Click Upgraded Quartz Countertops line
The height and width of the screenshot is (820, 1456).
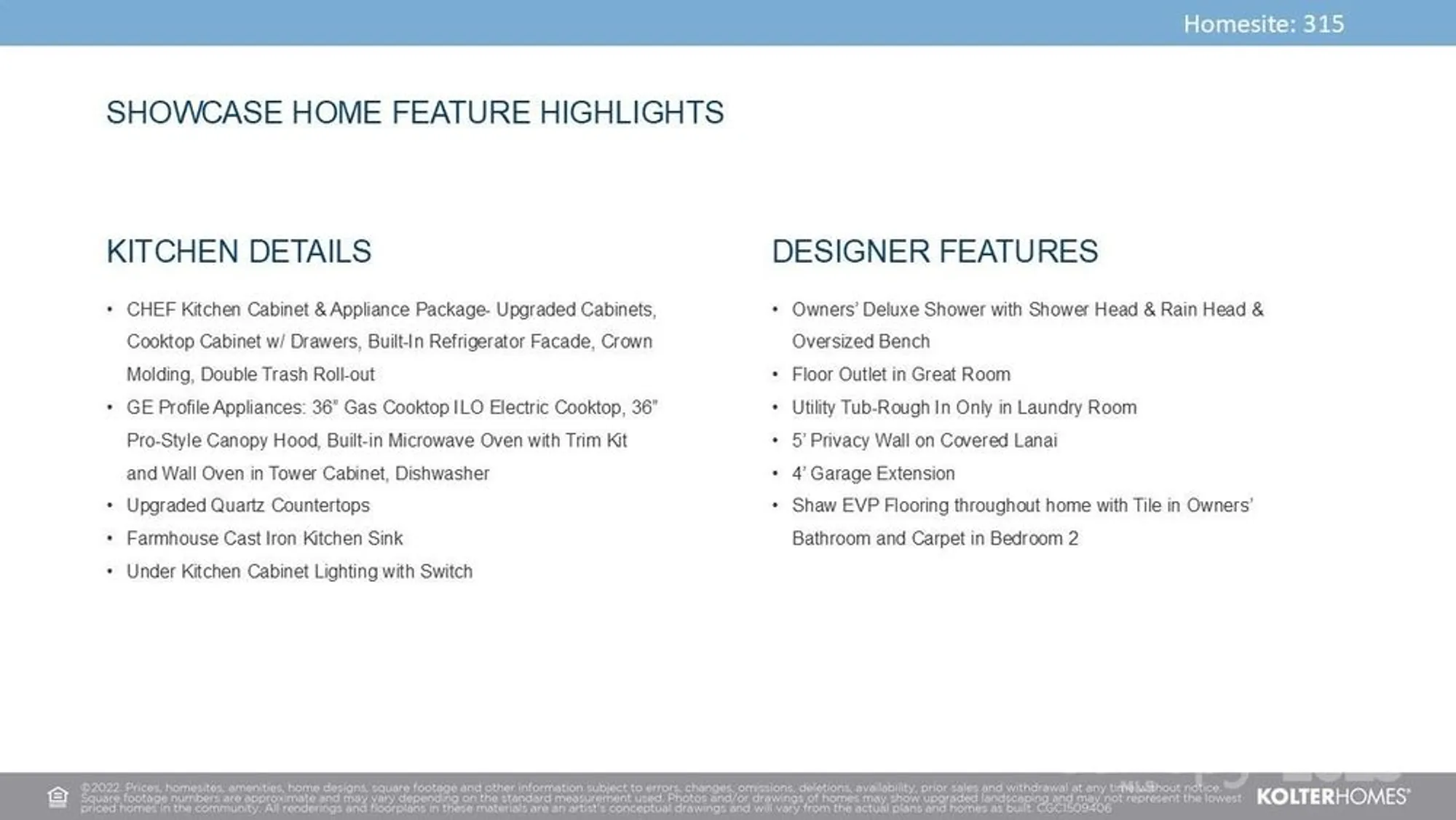[x=248, y=505]
